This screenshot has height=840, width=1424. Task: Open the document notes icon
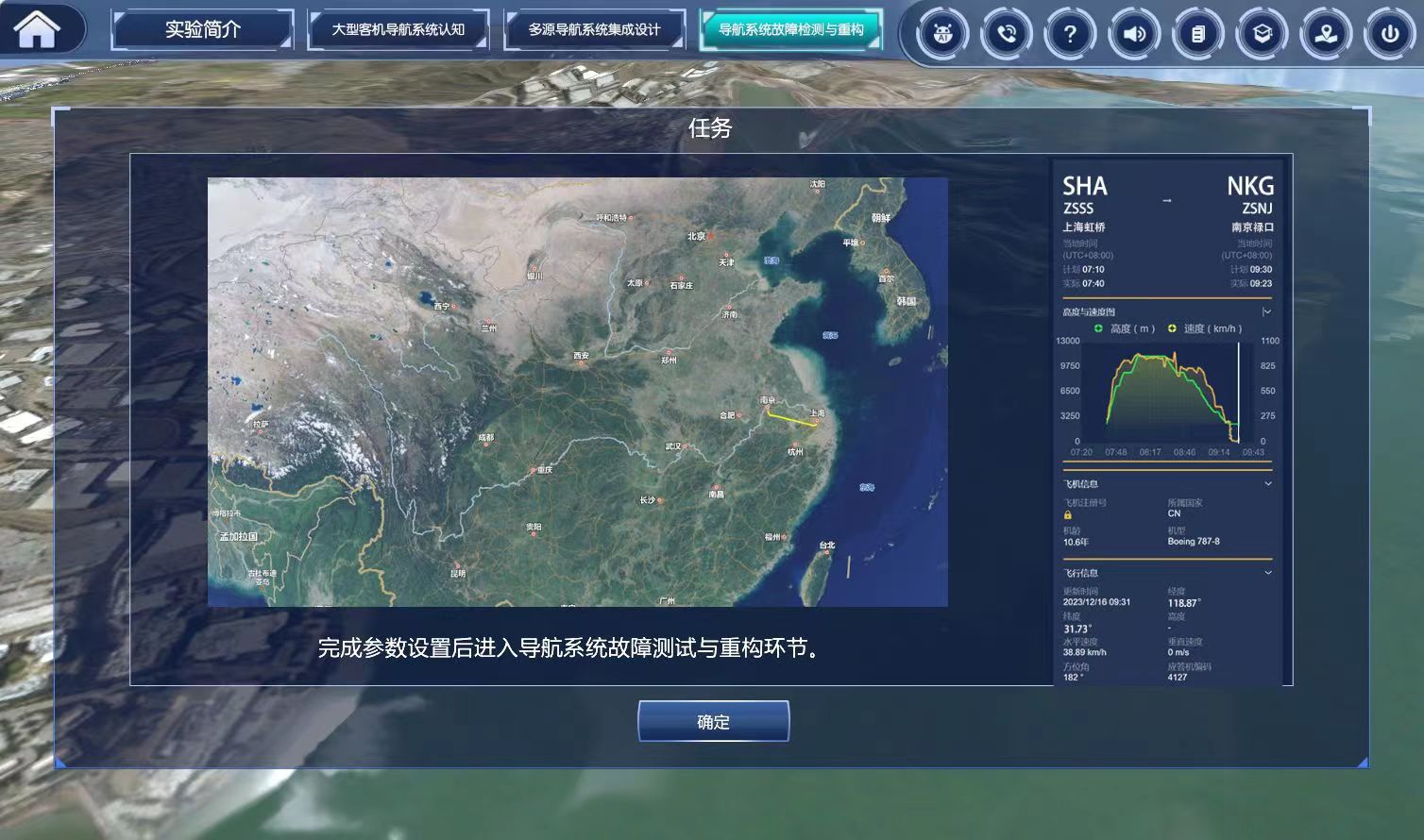tap(1197, 35)
